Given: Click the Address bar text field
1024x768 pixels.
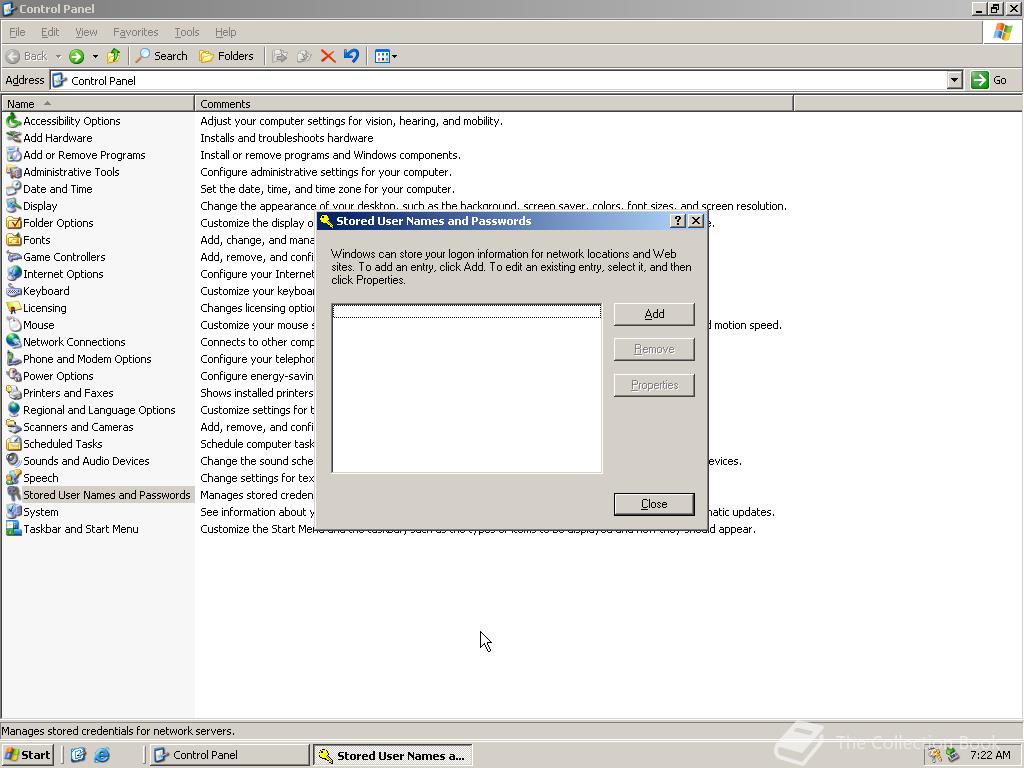Looking at the screenshot, I should 499,80.
